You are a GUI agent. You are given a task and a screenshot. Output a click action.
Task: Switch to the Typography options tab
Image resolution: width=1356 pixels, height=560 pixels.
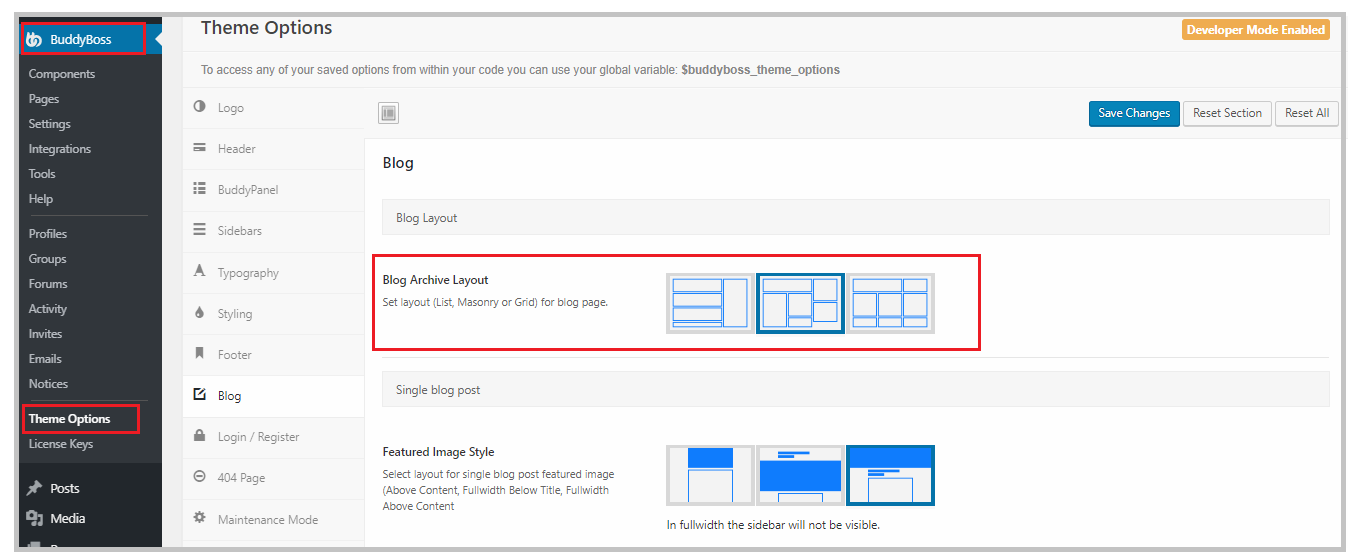(x=273, y=273)
